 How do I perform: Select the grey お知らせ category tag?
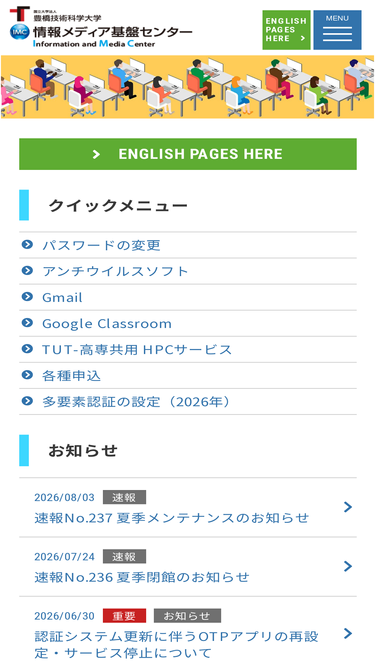(x=187, y=616)
